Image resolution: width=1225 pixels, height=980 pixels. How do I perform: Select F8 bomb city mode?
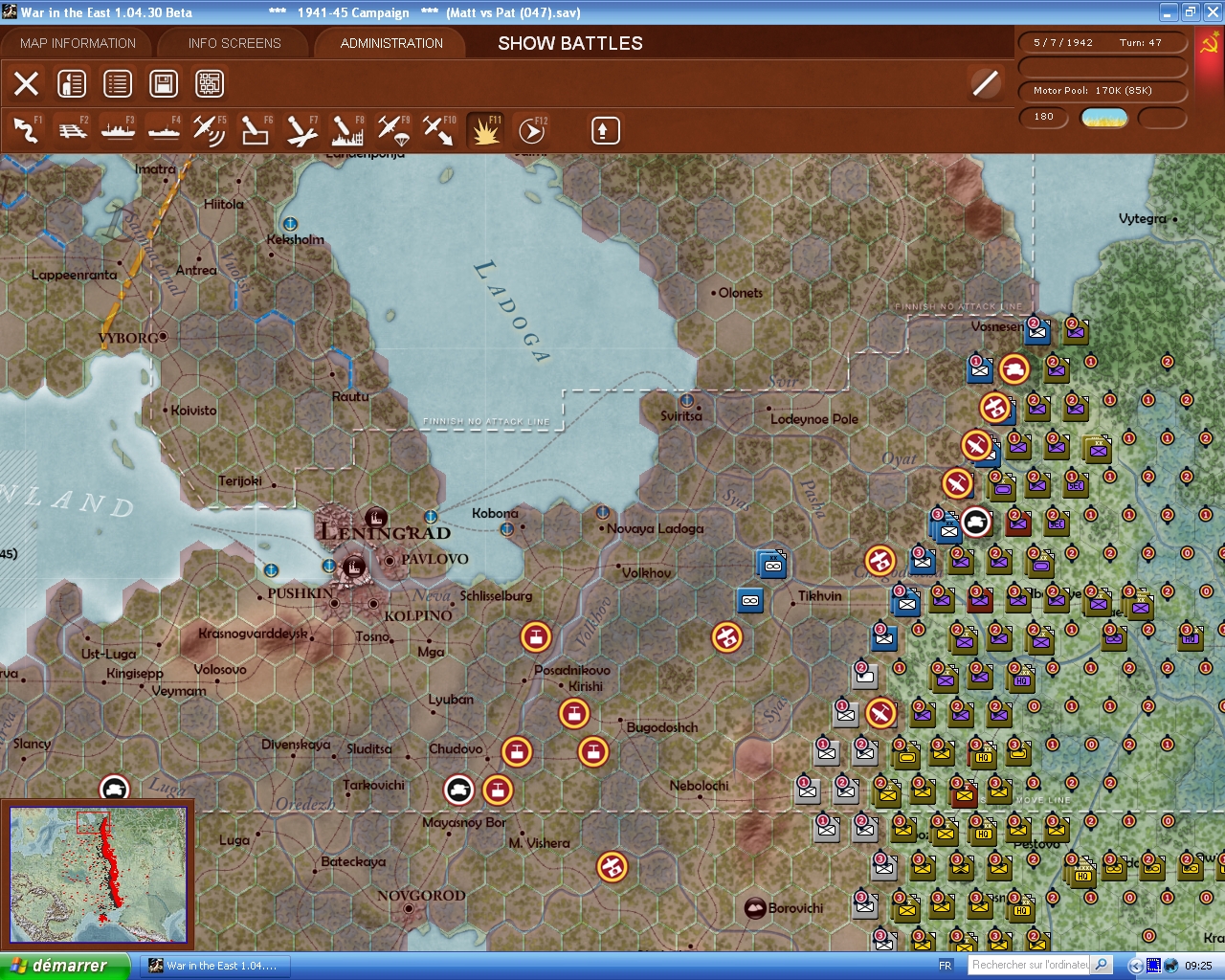tap(347, 130)
